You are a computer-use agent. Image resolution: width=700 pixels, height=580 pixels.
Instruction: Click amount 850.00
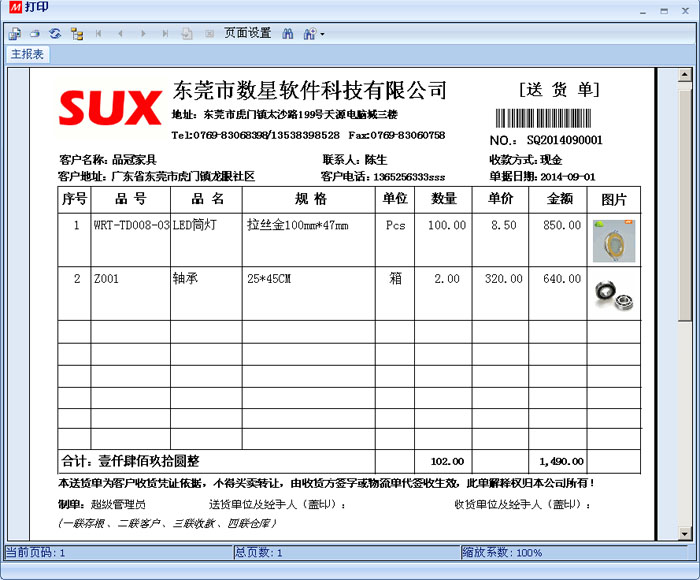pyautogui.click(x=562, y=225)
